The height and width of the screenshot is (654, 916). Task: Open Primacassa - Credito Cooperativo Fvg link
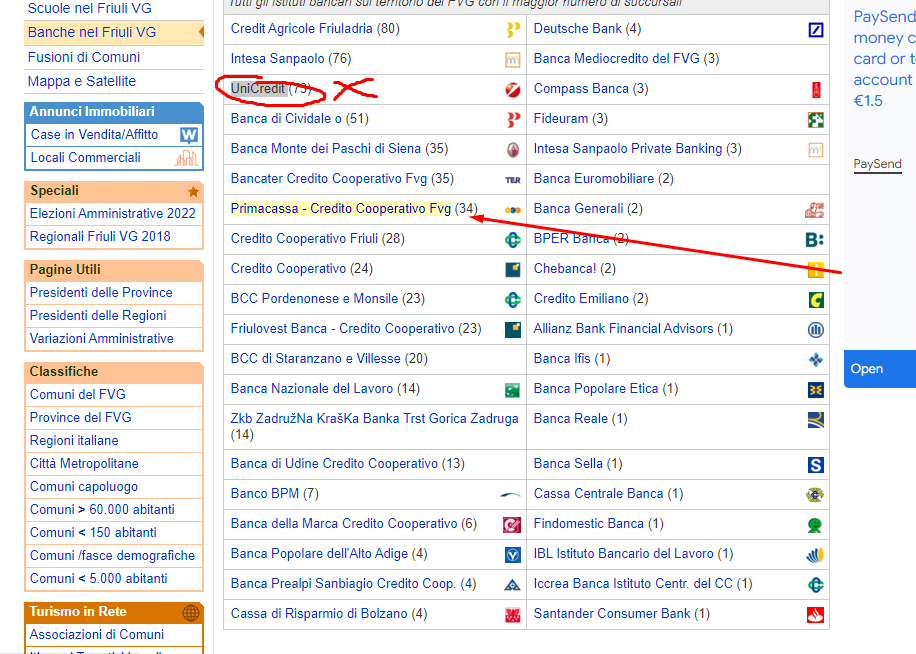pos(341,209)
